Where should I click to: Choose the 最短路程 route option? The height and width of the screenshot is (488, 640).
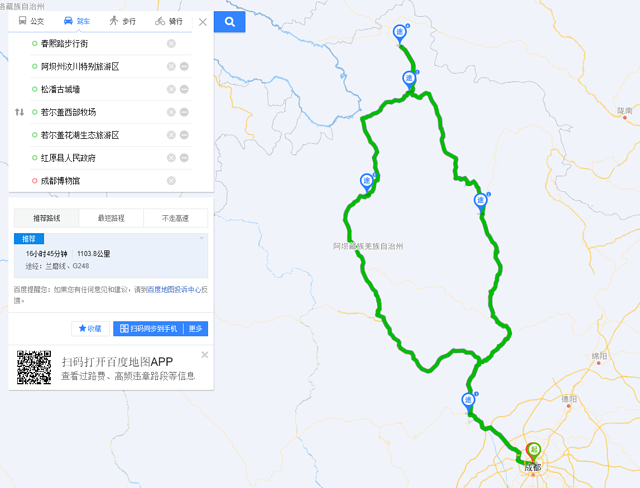point(111,218)
